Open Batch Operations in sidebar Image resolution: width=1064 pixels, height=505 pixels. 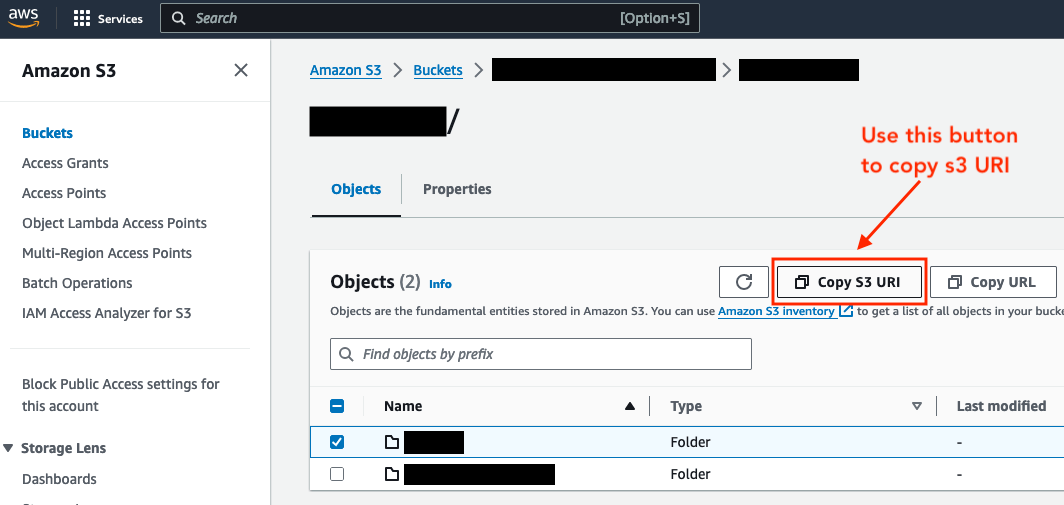tap(77, 282)
